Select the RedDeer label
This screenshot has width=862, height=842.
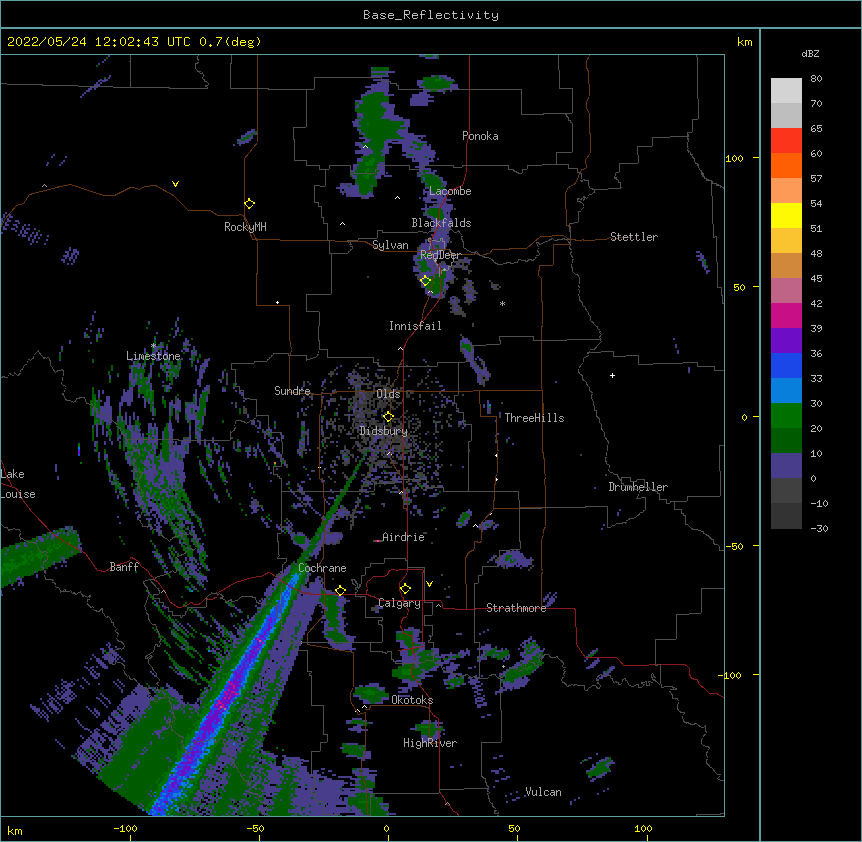click(440, 255)
